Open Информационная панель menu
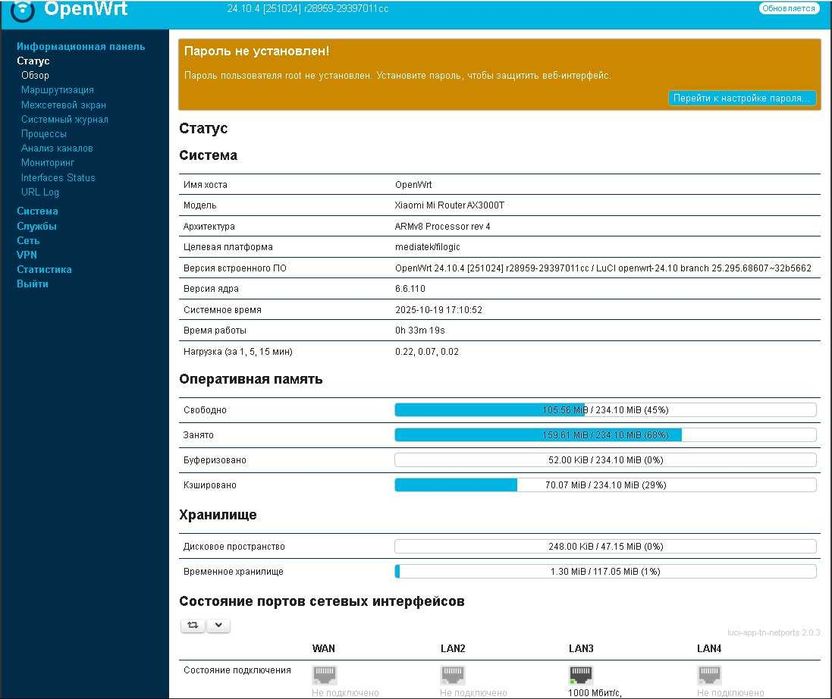The width and height of the screenshot is (832, 699). (81, 47)
